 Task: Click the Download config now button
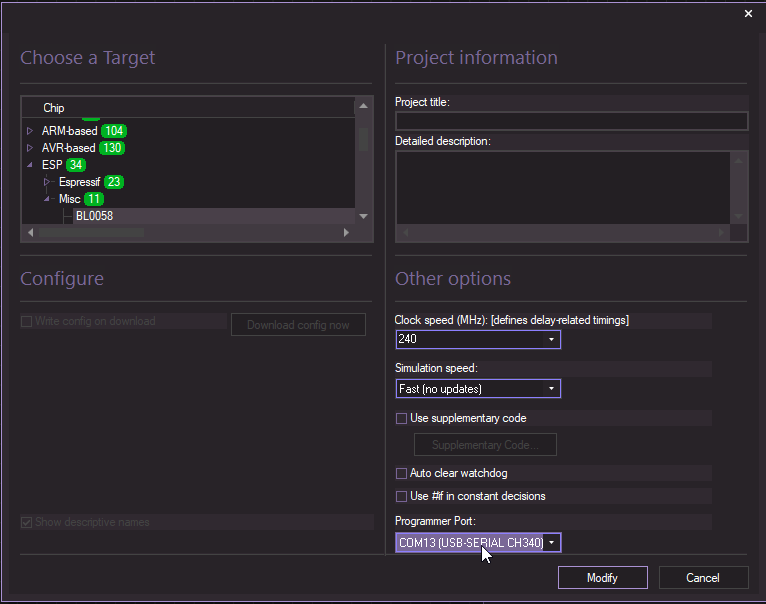pyautogui.click(x=298, y=325)
